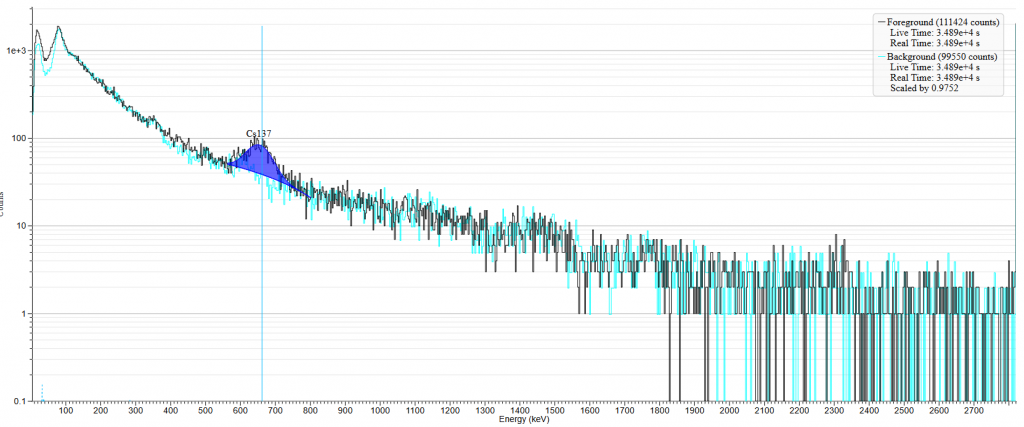Click the Cs137 peak label
This screenshot has width=1024, height=427.
pos(259,133)
